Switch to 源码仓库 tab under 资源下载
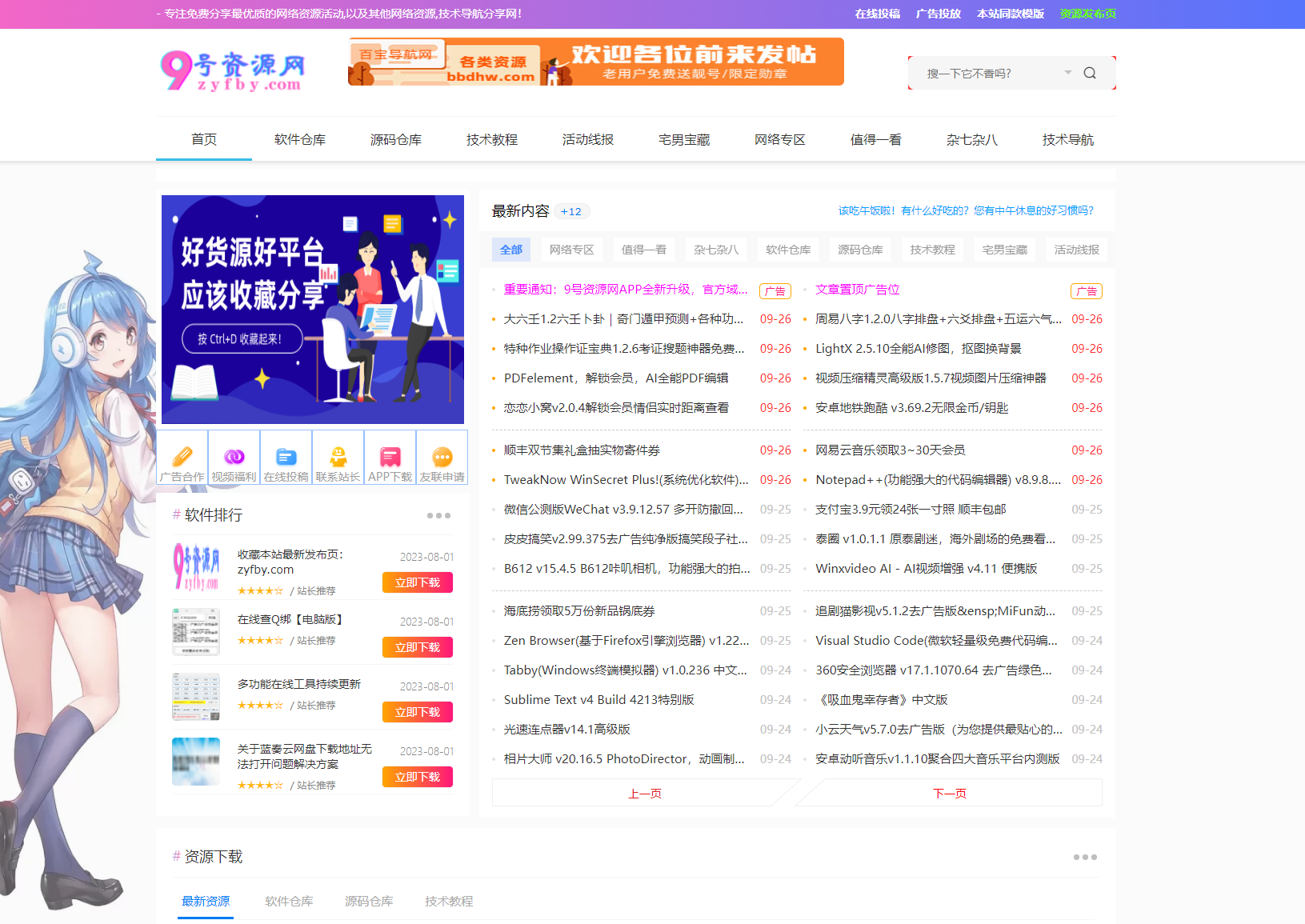This screenshot has width=1305, height=924. [369, 901]
